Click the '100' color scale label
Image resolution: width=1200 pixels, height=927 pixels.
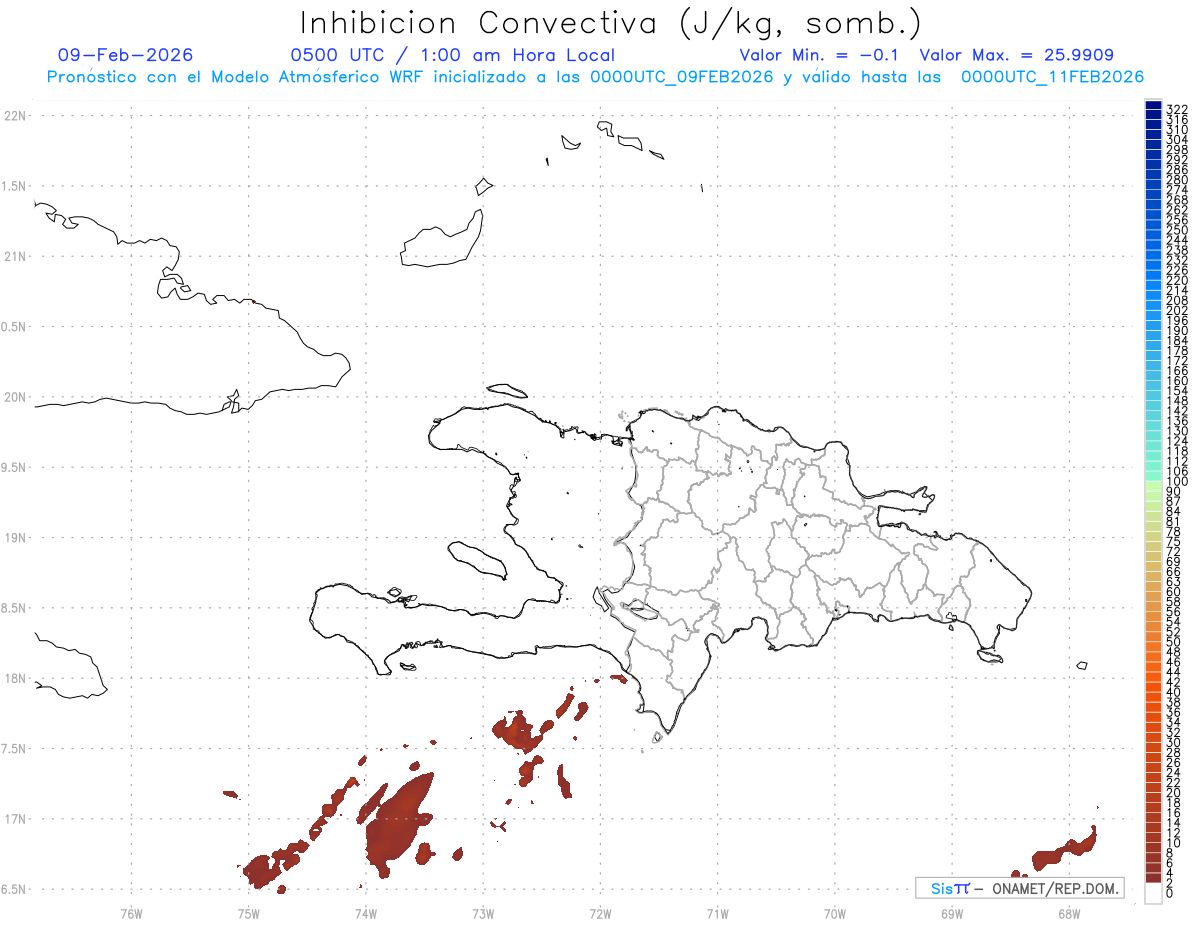(x=1177, y=483)
